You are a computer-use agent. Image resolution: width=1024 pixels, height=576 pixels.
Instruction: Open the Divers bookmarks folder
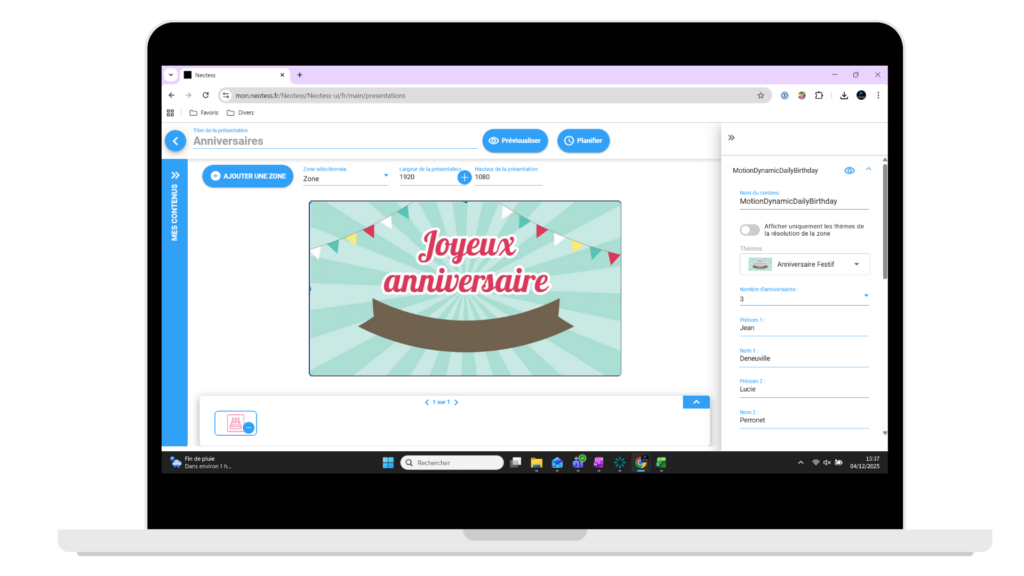point(240,112)
